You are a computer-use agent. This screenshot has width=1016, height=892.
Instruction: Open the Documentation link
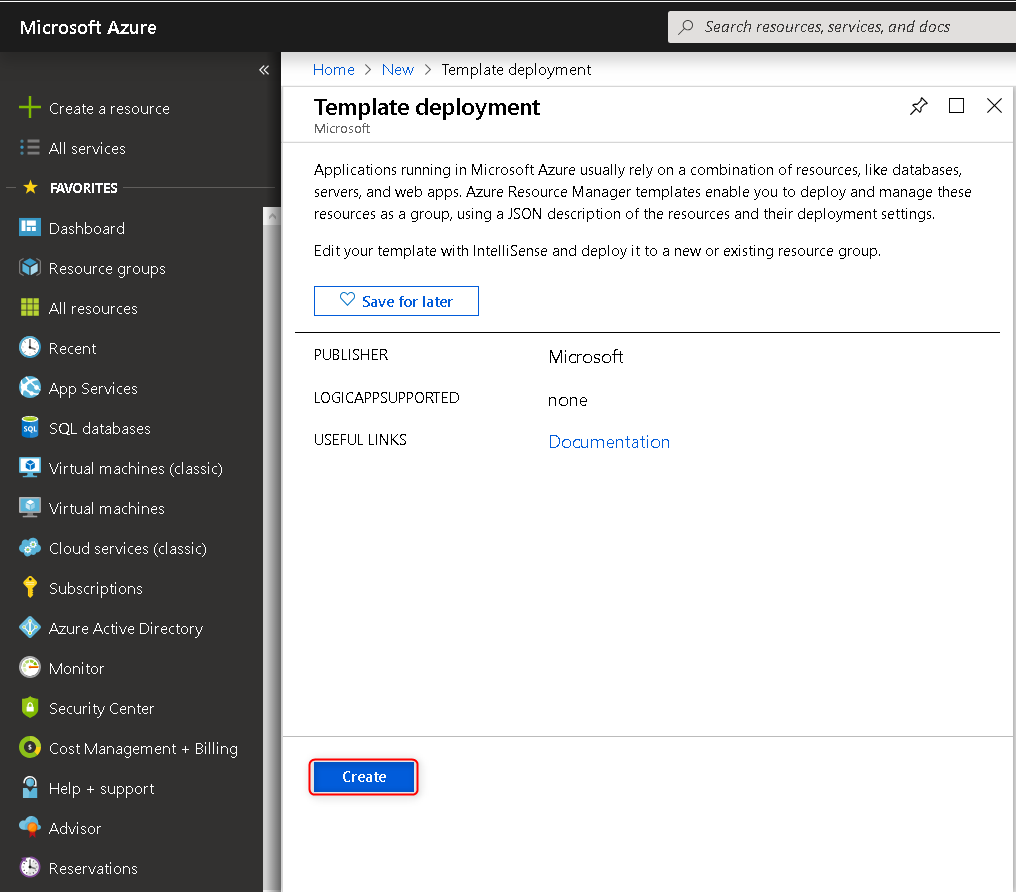coord(609,442)
